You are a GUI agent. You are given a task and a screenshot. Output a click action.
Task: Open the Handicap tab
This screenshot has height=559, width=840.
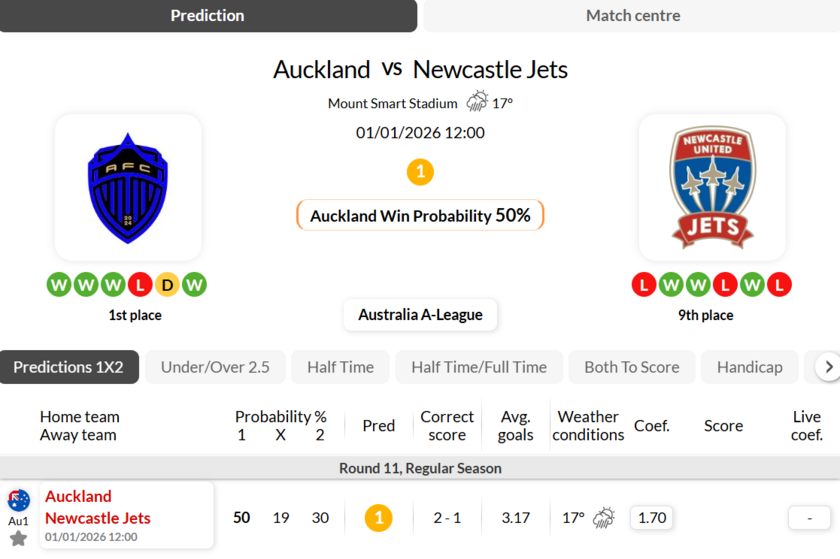coord(749,367)
